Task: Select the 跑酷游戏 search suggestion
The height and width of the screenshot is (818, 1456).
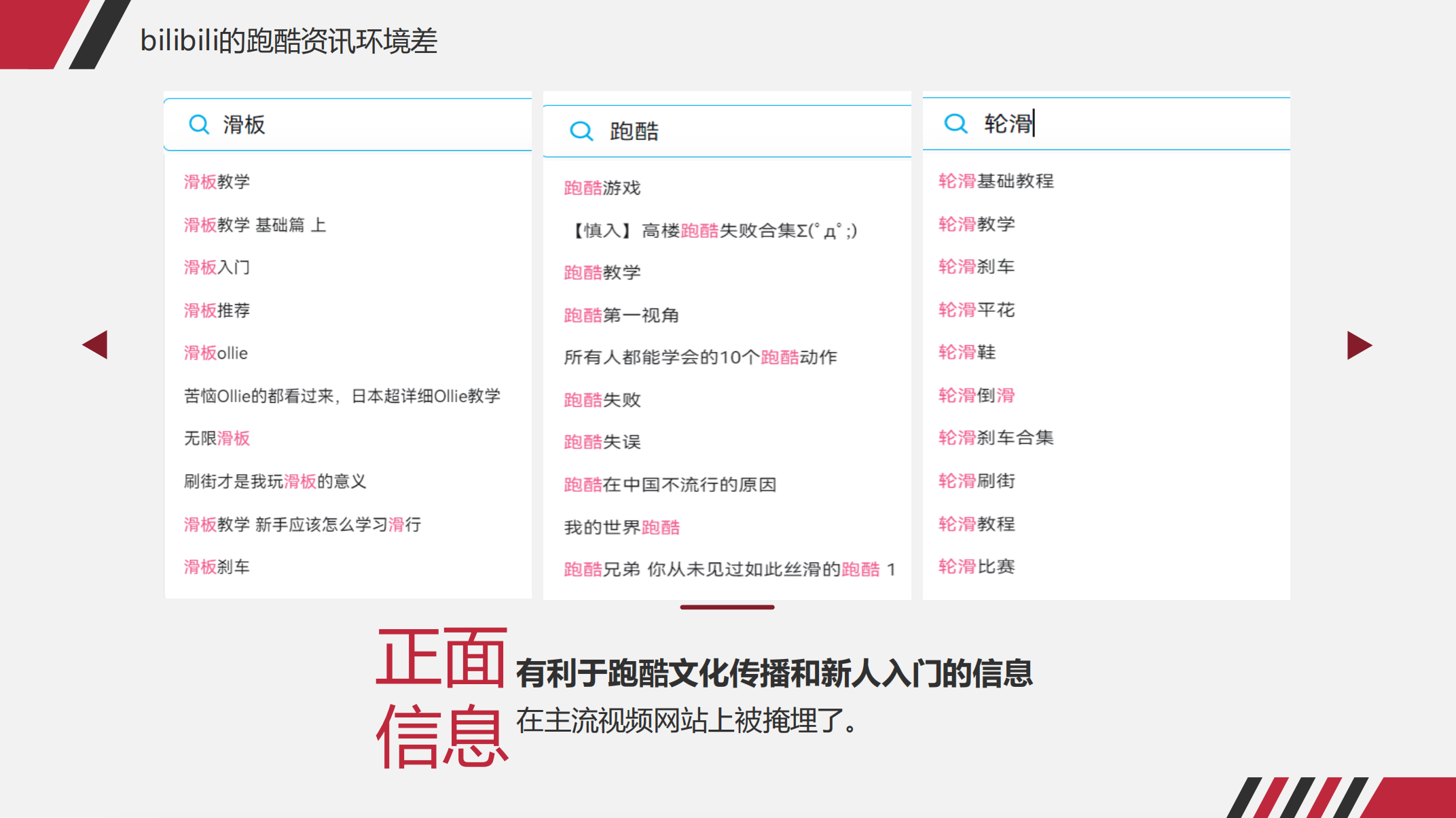Action: pyautogui.click(x=601, y=188)
